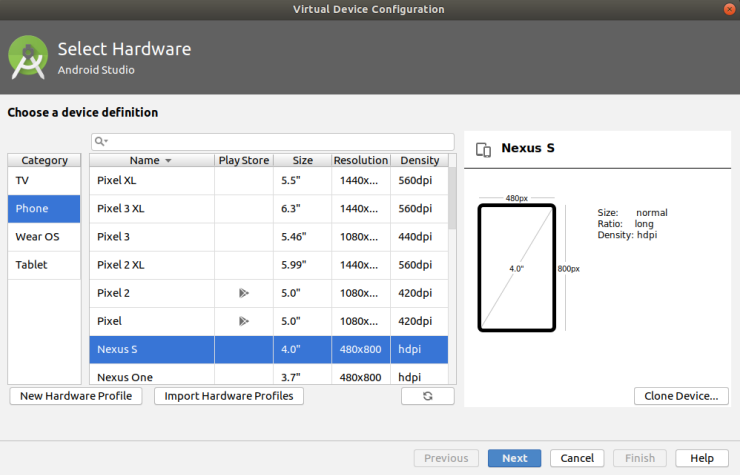Select the Pixel 2 XL device row
The image size is (740, 475).
(269, 265)
